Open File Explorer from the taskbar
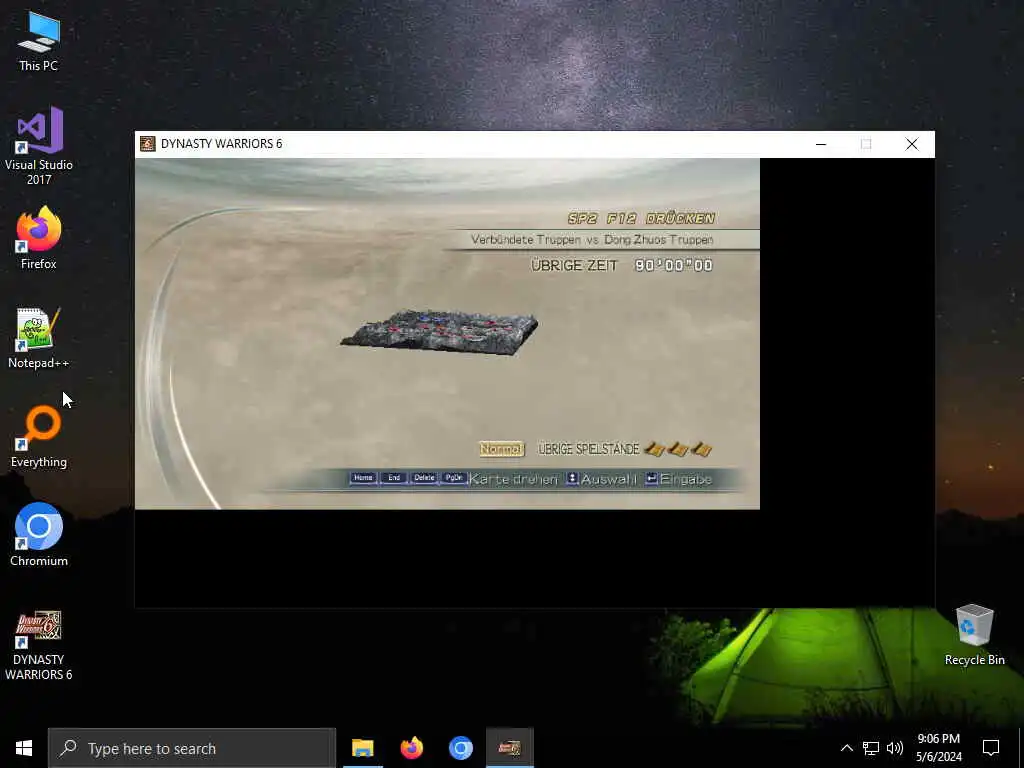 pos(362,748)
